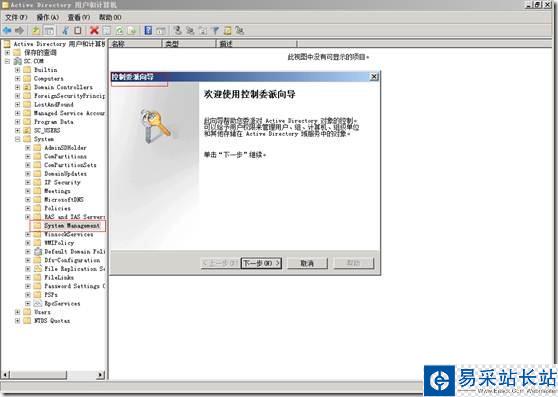Collapse the SC.COM domain node

pyautogui.click(x=7, y=61)
